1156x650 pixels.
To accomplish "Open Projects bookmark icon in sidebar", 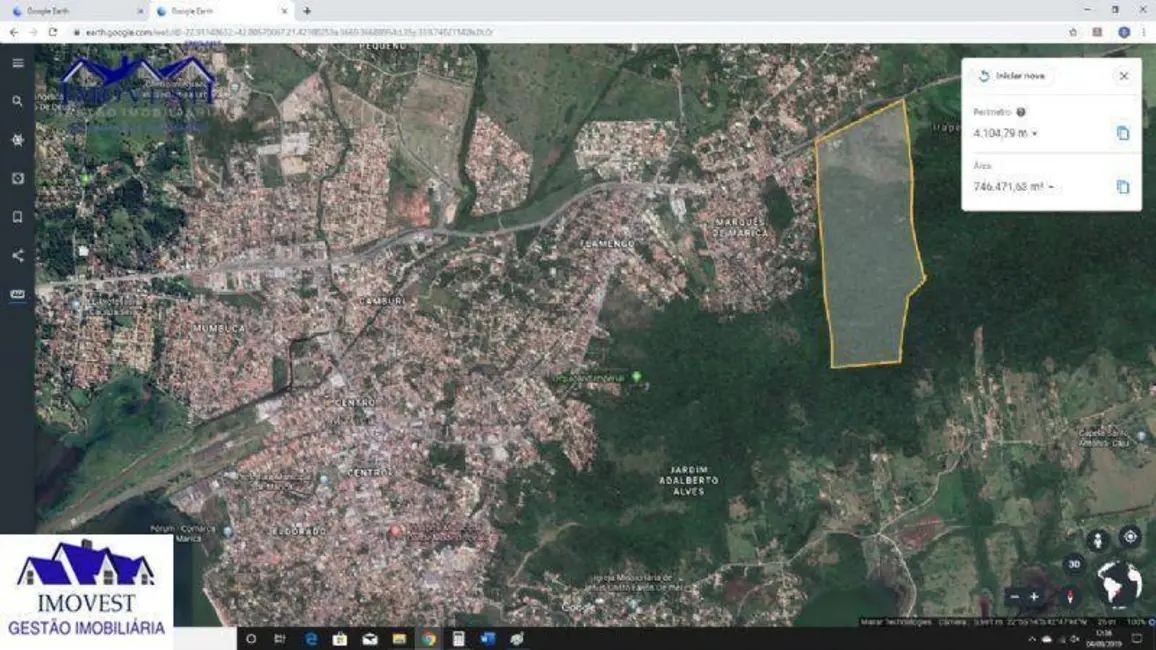I will pyautogui.click(x=18, y=217).
